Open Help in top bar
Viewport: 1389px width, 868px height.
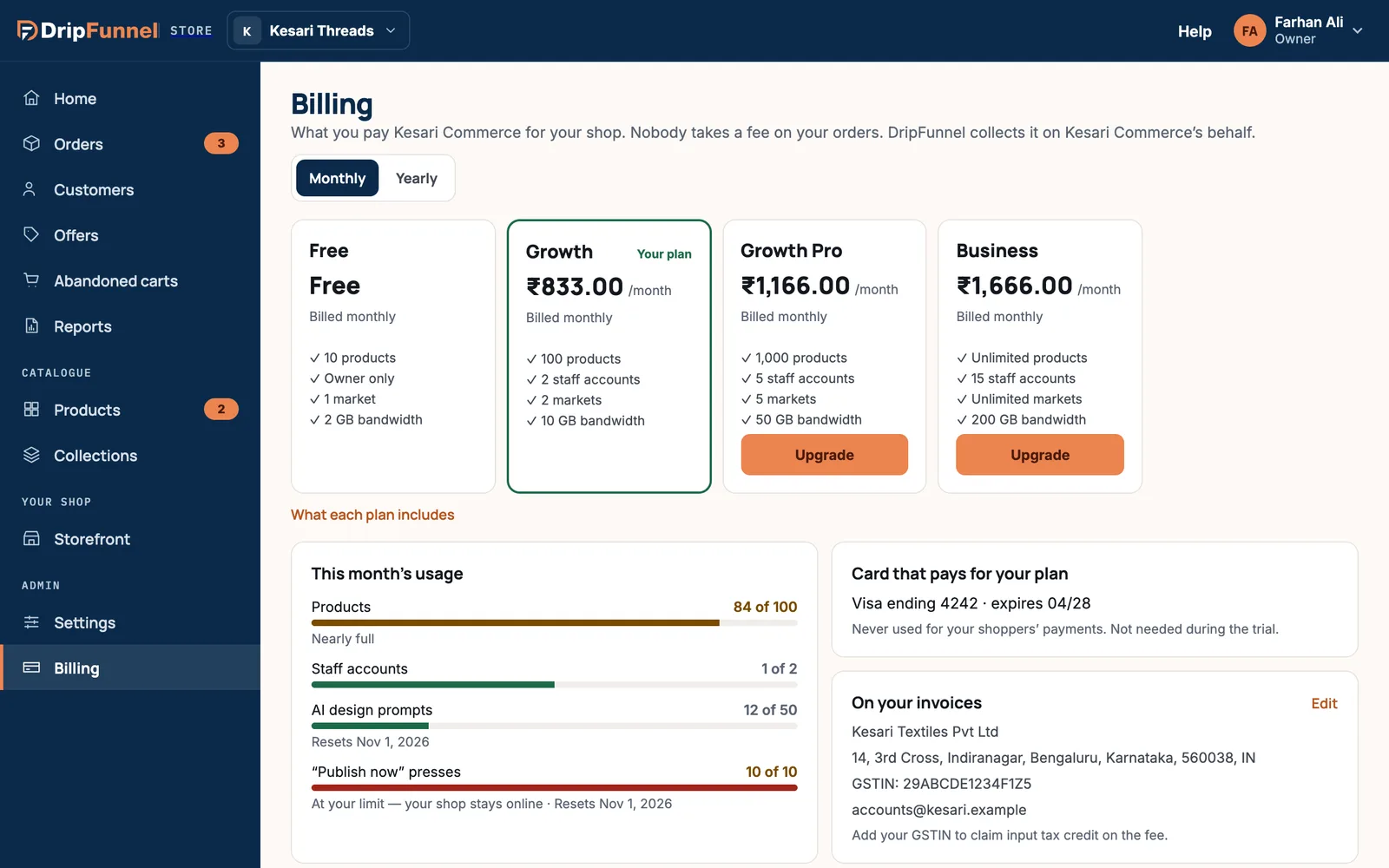pos(1195,31)
